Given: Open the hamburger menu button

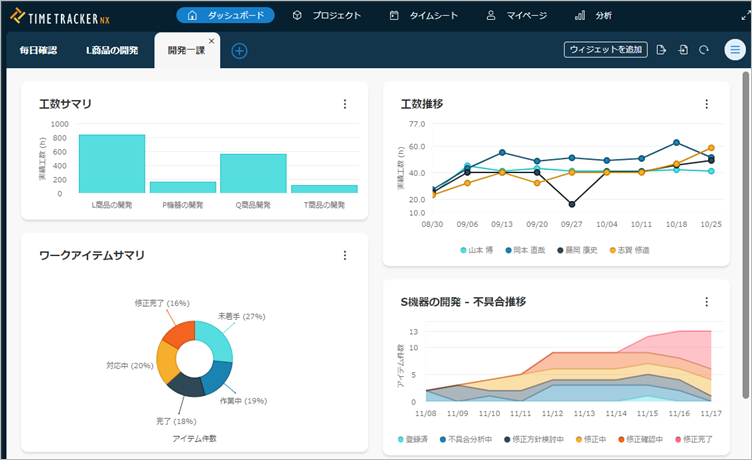Looking at the screenshot, I should (x=733, y=50).
